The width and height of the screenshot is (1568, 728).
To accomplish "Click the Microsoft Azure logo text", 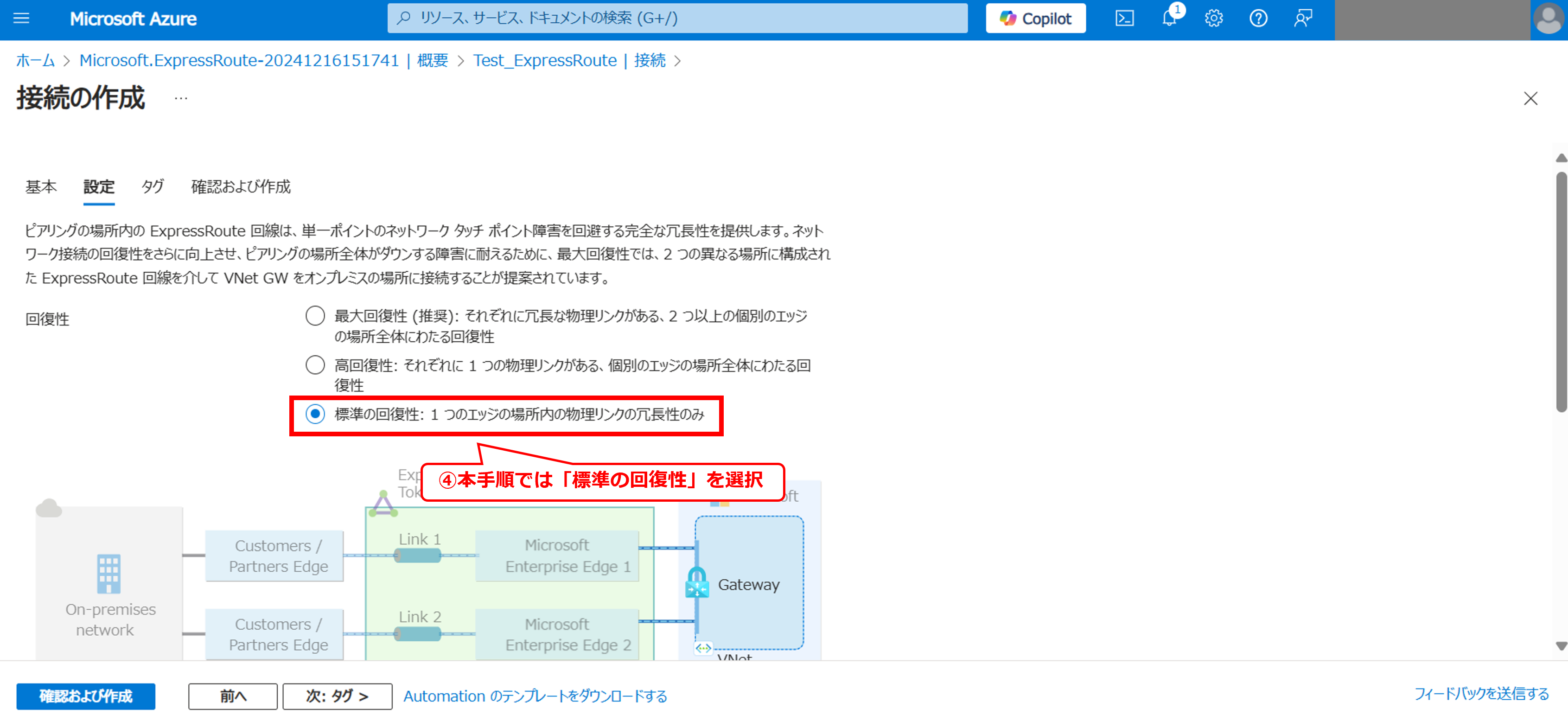I will point(133,19).
